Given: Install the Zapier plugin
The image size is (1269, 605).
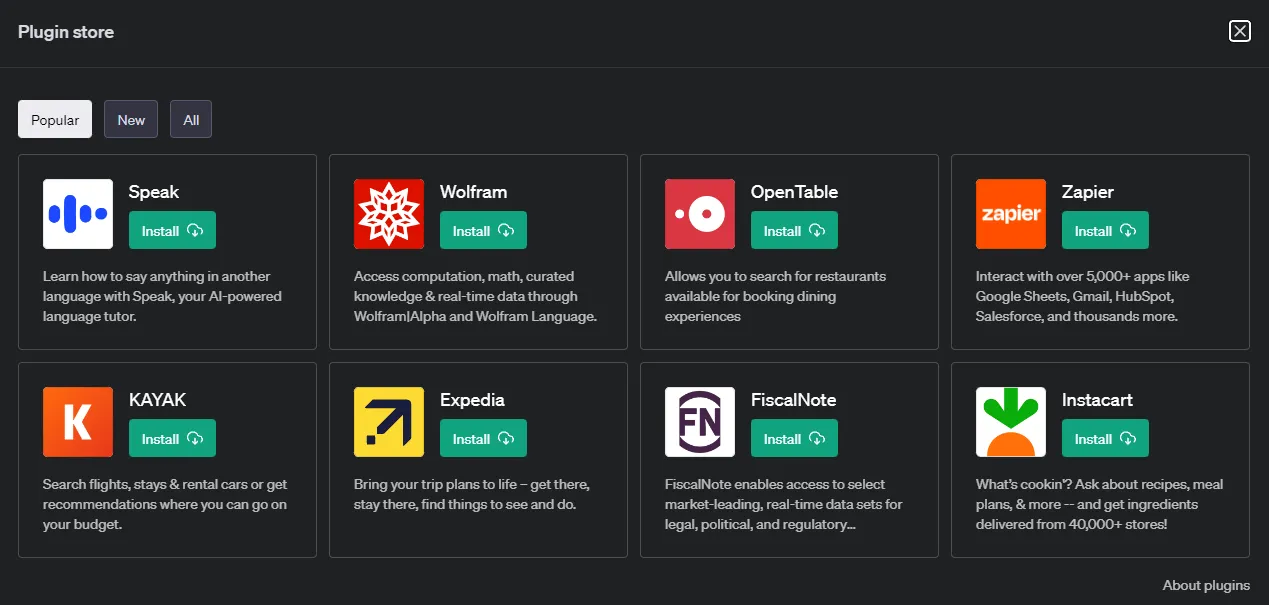Looking at the screenshot, I should 1105,230.
